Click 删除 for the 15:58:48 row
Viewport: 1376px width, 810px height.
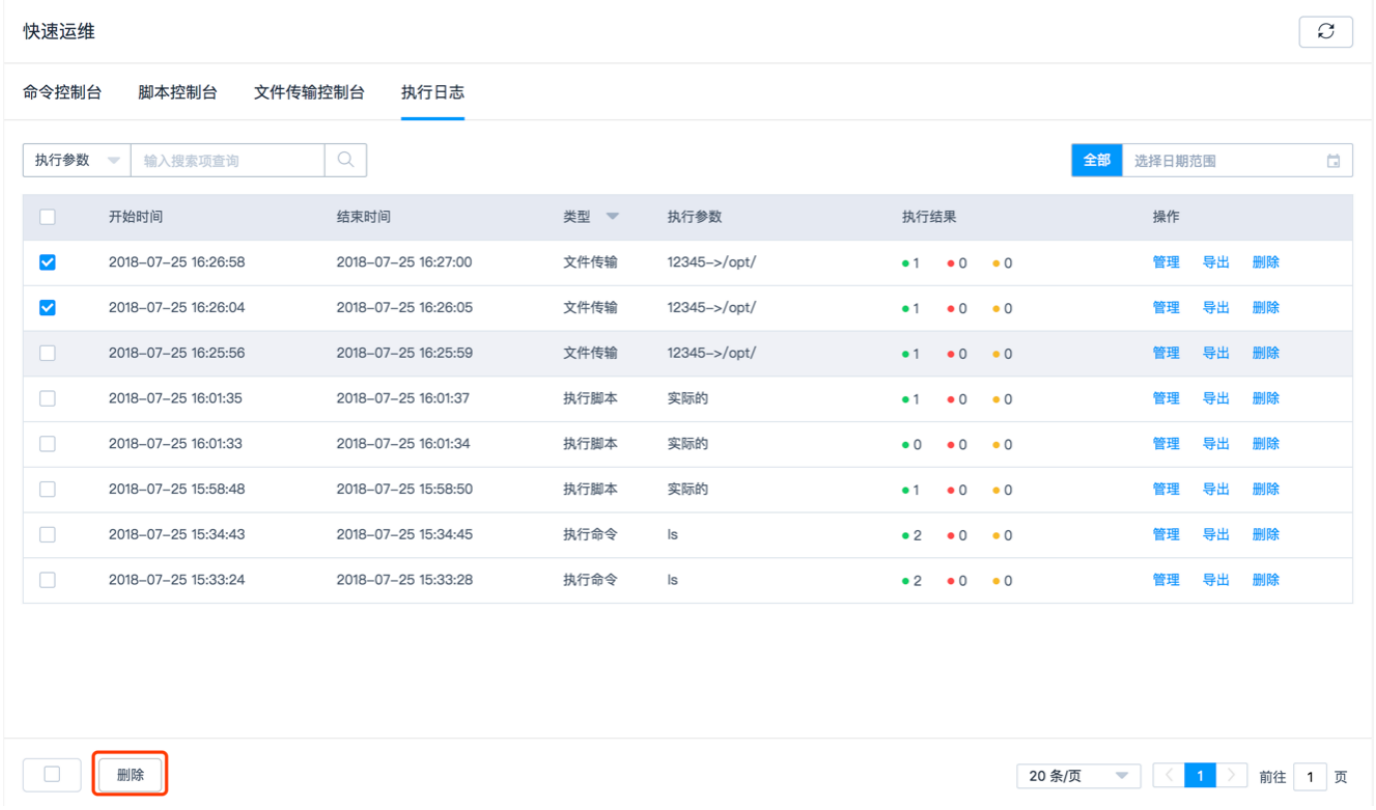click(1266, 489)
